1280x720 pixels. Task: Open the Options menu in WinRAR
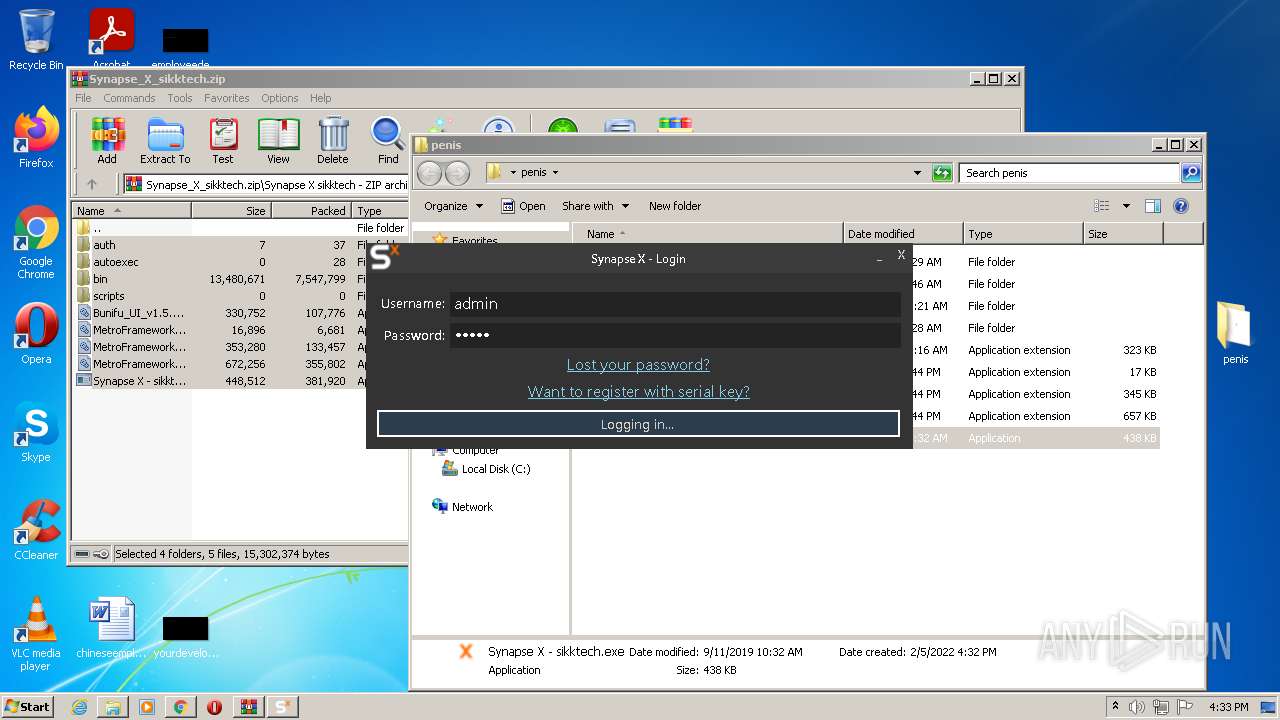pos(280,98)
